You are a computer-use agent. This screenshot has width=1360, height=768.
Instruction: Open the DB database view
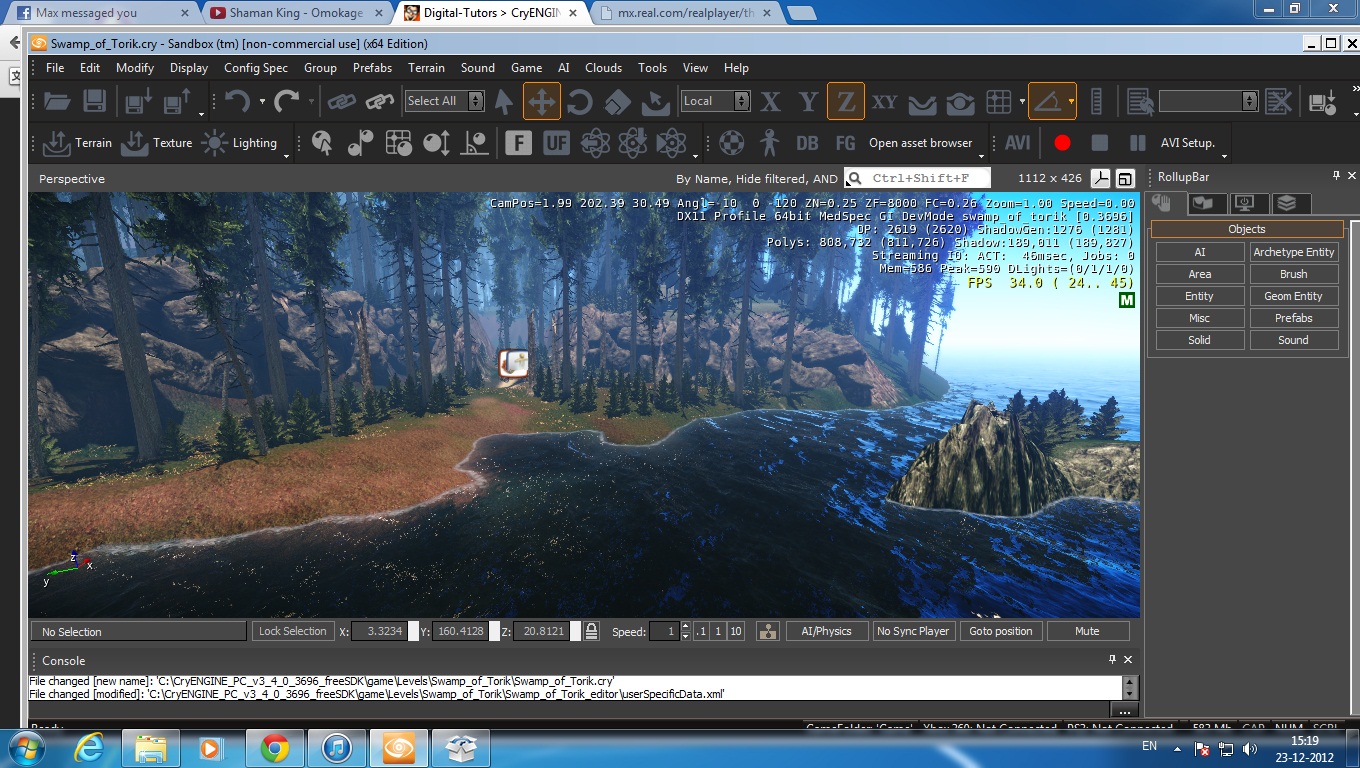(807, 143)
